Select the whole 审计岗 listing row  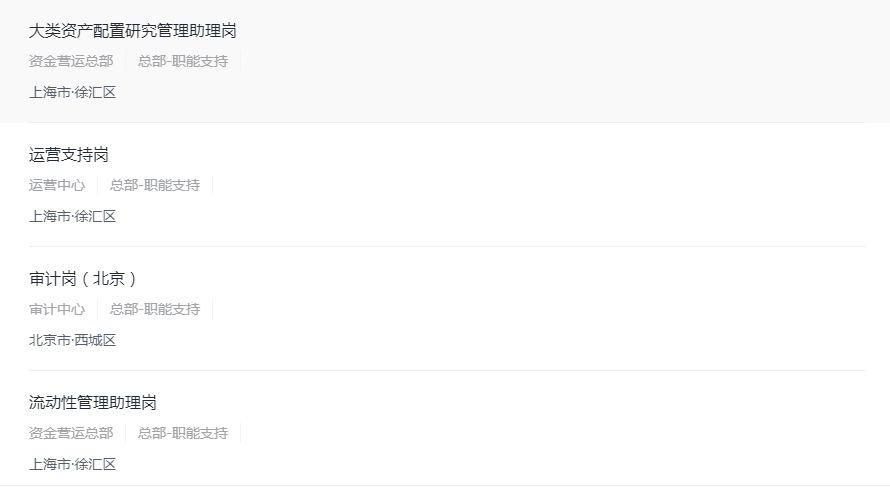[x=550, y=309]
